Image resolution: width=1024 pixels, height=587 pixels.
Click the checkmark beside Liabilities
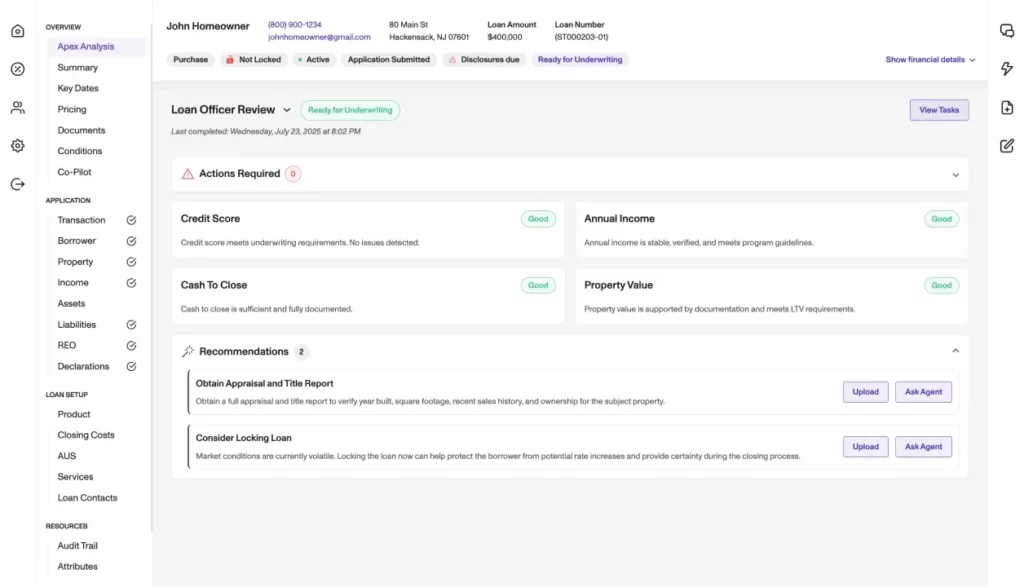[x=131, y=325]
